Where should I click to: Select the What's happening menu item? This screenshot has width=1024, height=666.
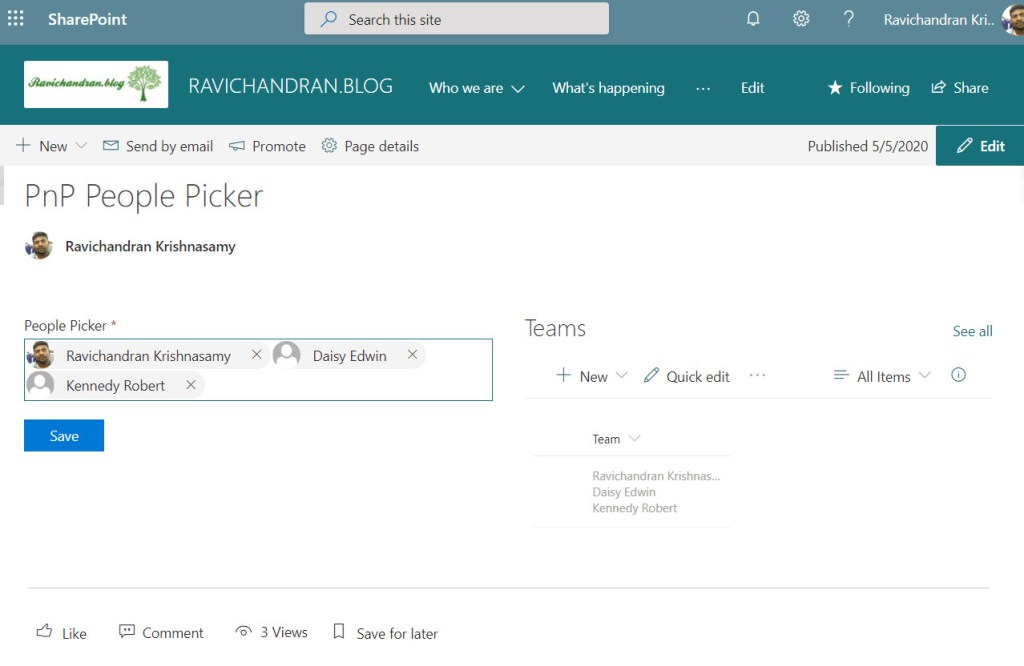coord(608,88)
